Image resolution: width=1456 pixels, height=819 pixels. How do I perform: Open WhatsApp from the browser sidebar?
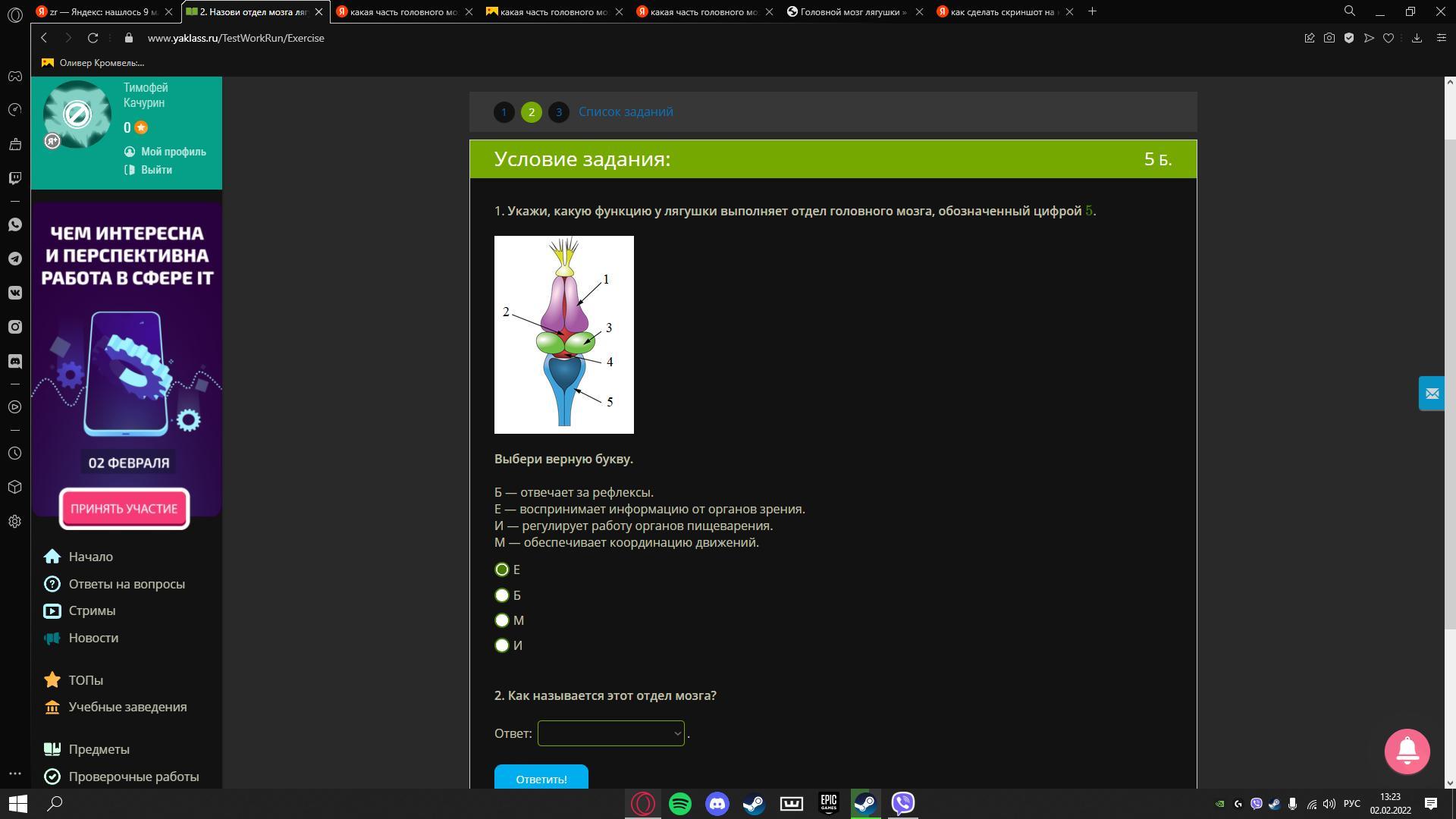click(15, 225)
